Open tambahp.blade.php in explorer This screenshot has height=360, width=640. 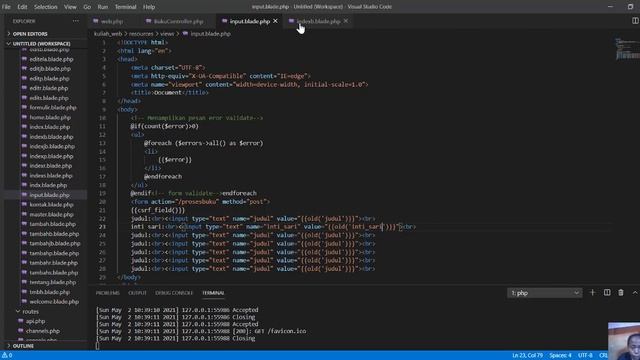click(x=54, y=253)
